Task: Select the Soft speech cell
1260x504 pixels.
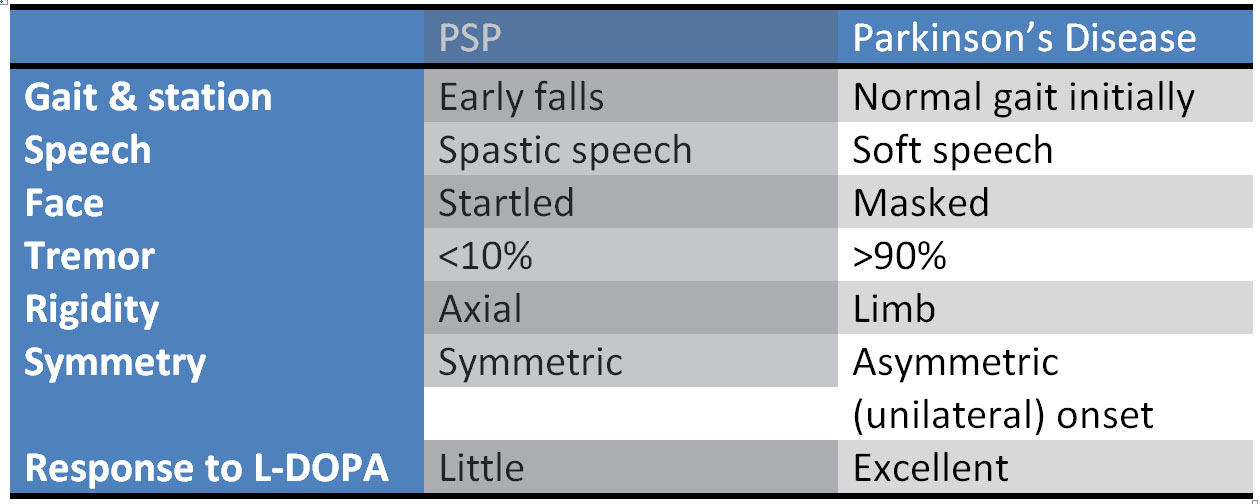Action: point(952,150)
